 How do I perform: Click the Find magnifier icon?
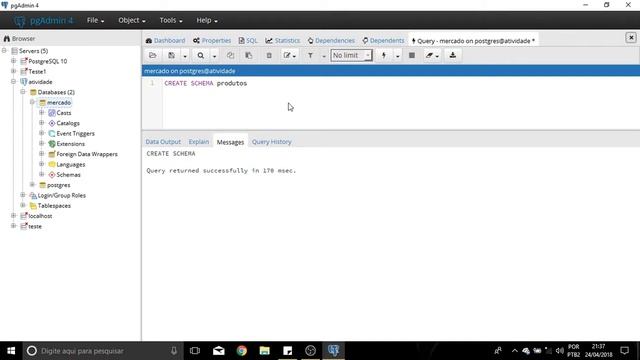click(200, 56)
